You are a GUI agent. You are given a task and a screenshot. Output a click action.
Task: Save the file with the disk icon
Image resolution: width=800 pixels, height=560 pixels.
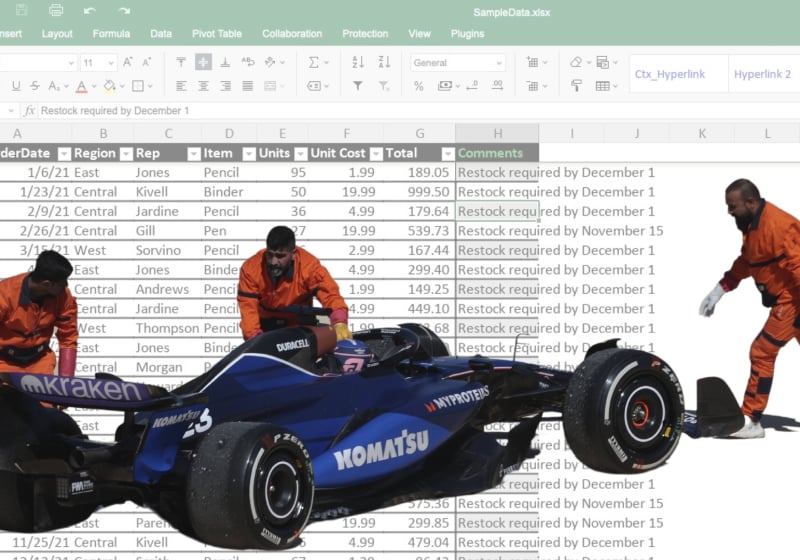(21, 10)
